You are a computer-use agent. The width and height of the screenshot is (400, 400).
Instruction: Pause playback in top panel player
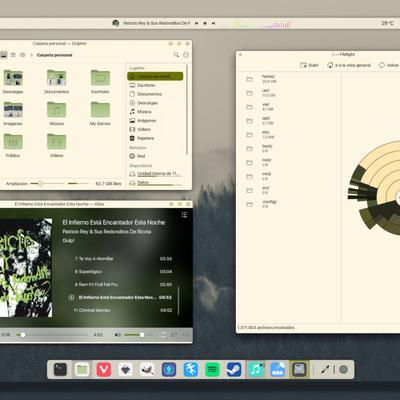point(205,23)
